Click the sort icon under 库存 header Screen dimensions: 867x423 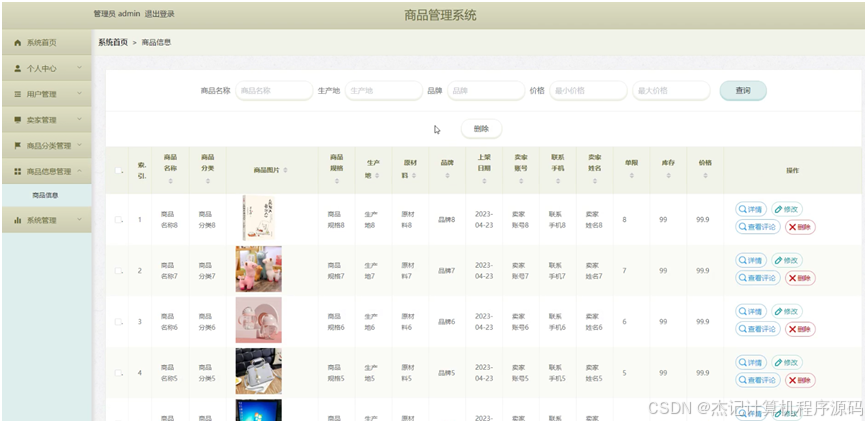coord(668,176)
